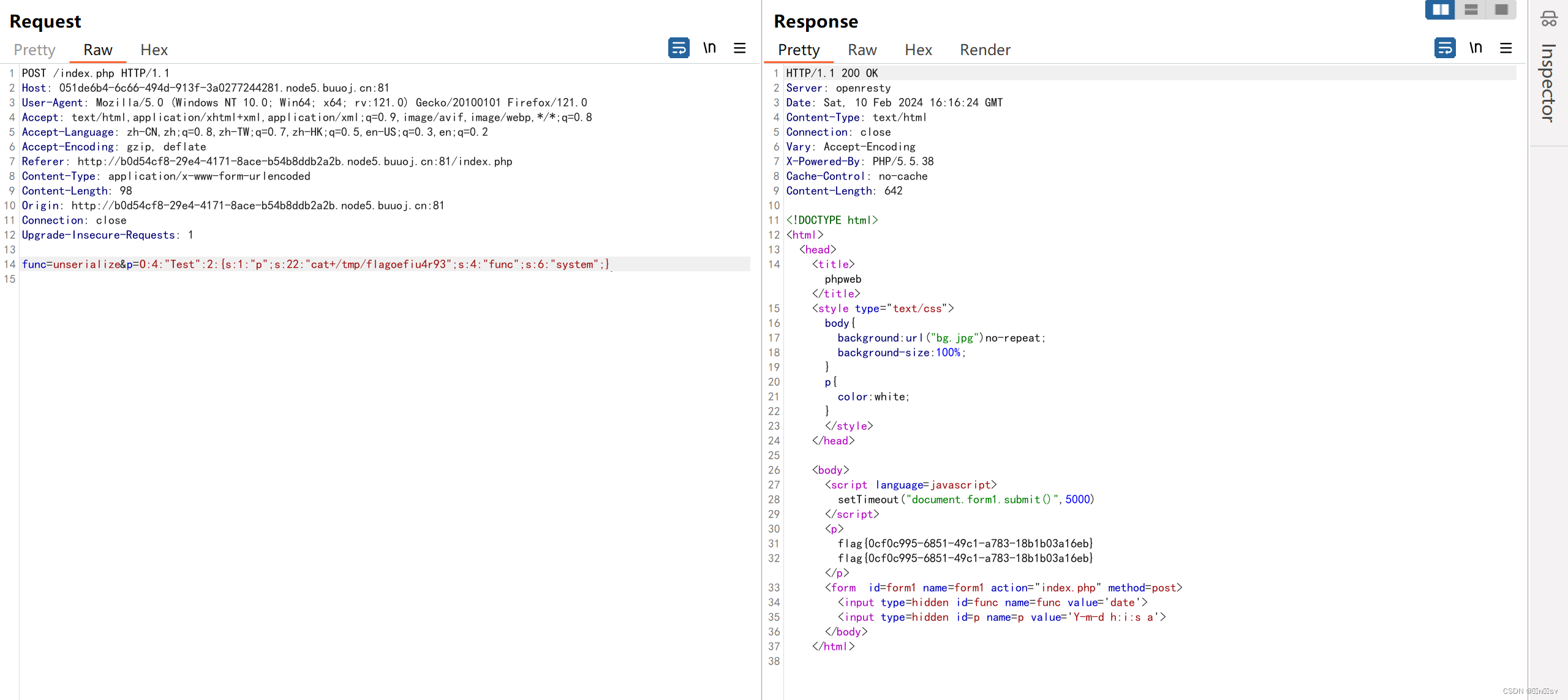Open the Inspector side panel

point(1548,83)
